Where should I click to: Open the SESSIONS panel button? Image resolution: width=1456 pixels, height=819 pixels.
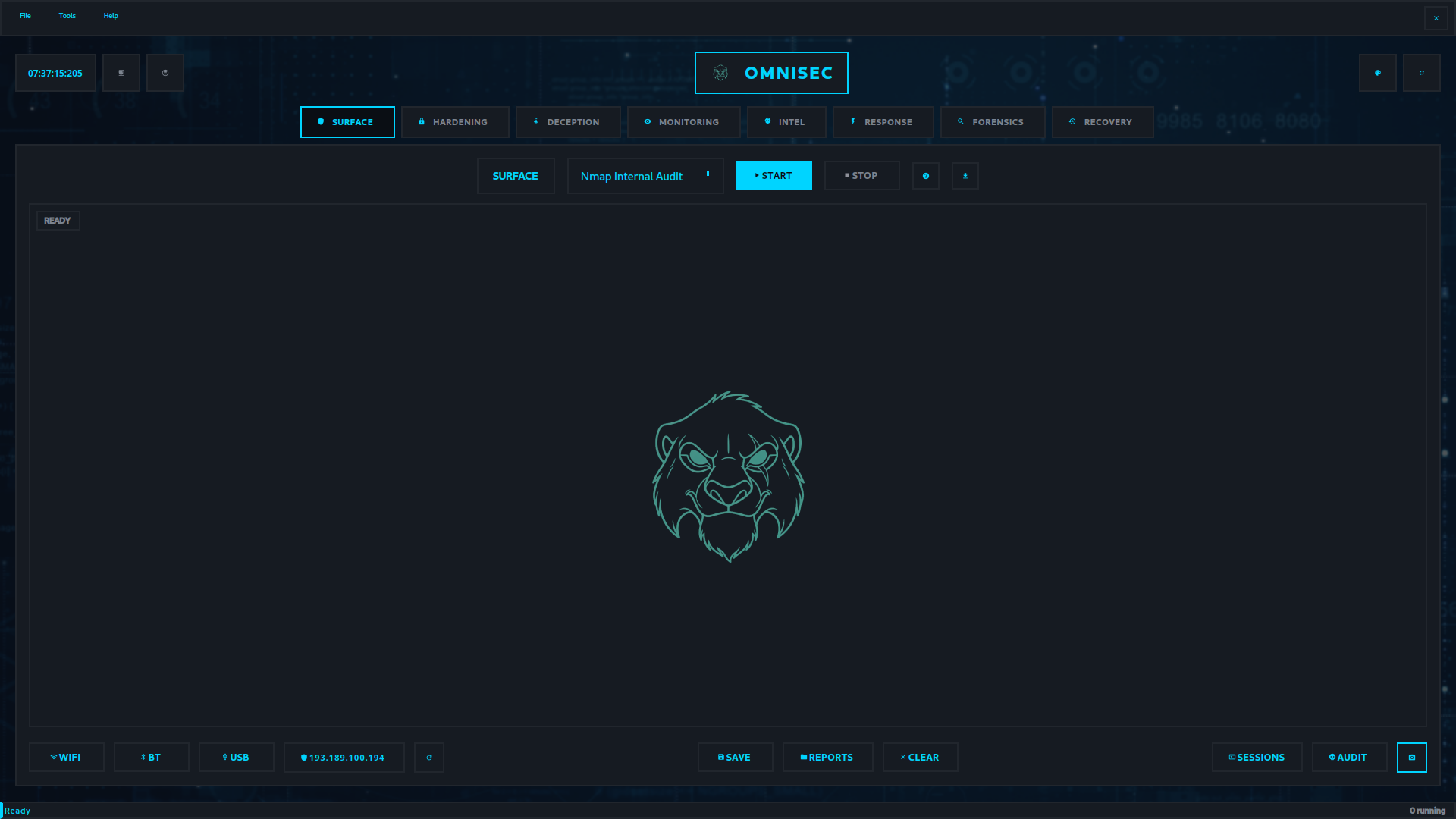1257,758
